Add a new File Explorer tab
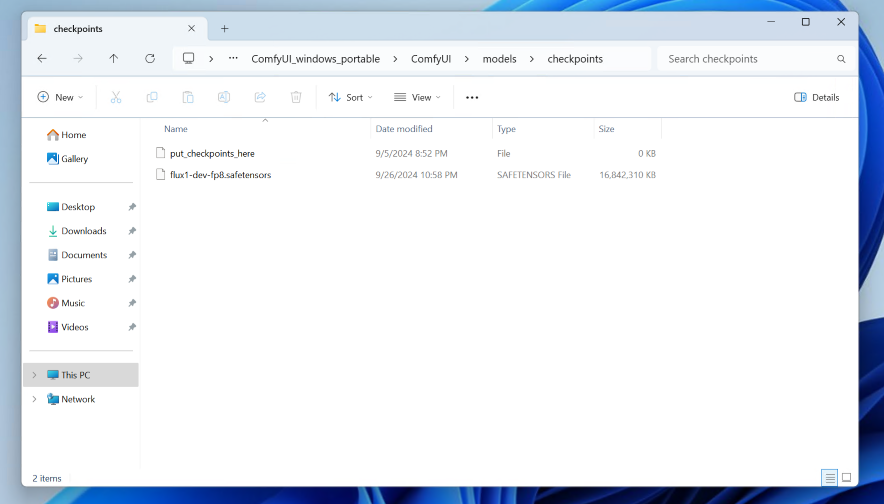 224,29
